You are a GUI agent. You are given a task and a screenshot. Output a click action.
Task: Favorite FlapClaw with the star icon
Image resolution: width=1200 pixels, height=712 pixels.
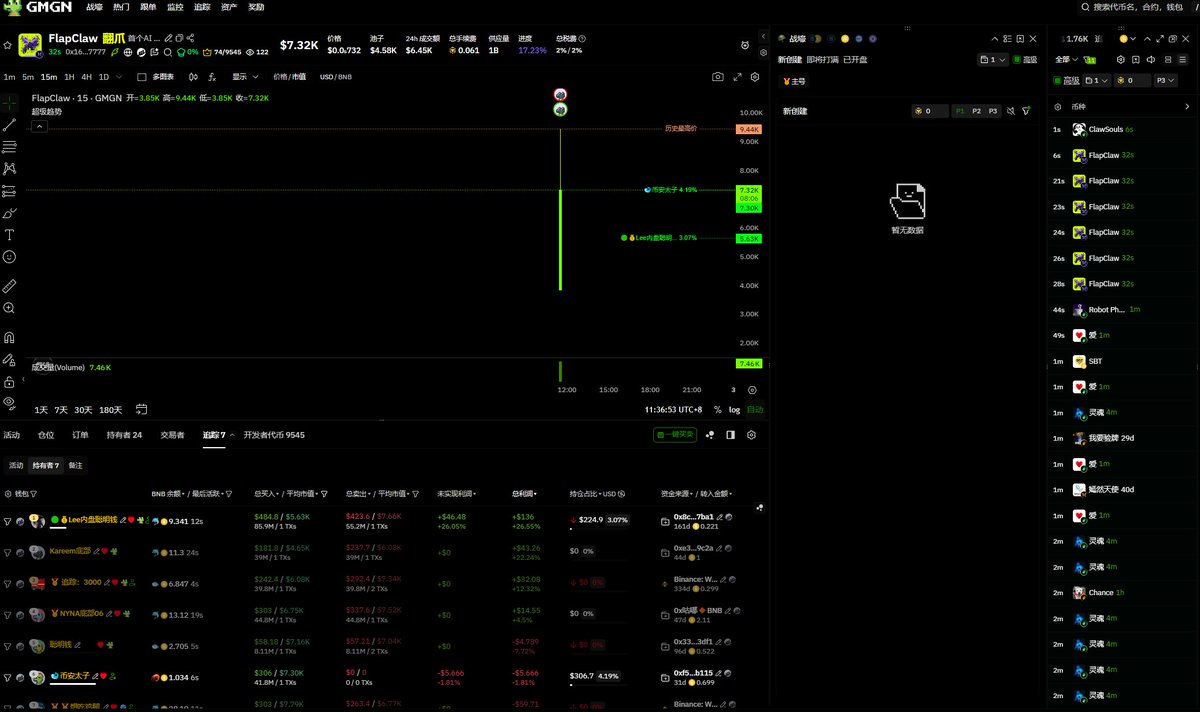[8, 46]
